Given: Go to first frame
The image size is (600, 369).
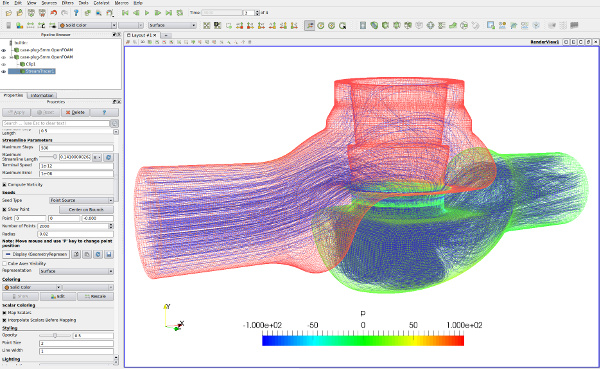Looking at the screenshot, I should pos(125,13).
